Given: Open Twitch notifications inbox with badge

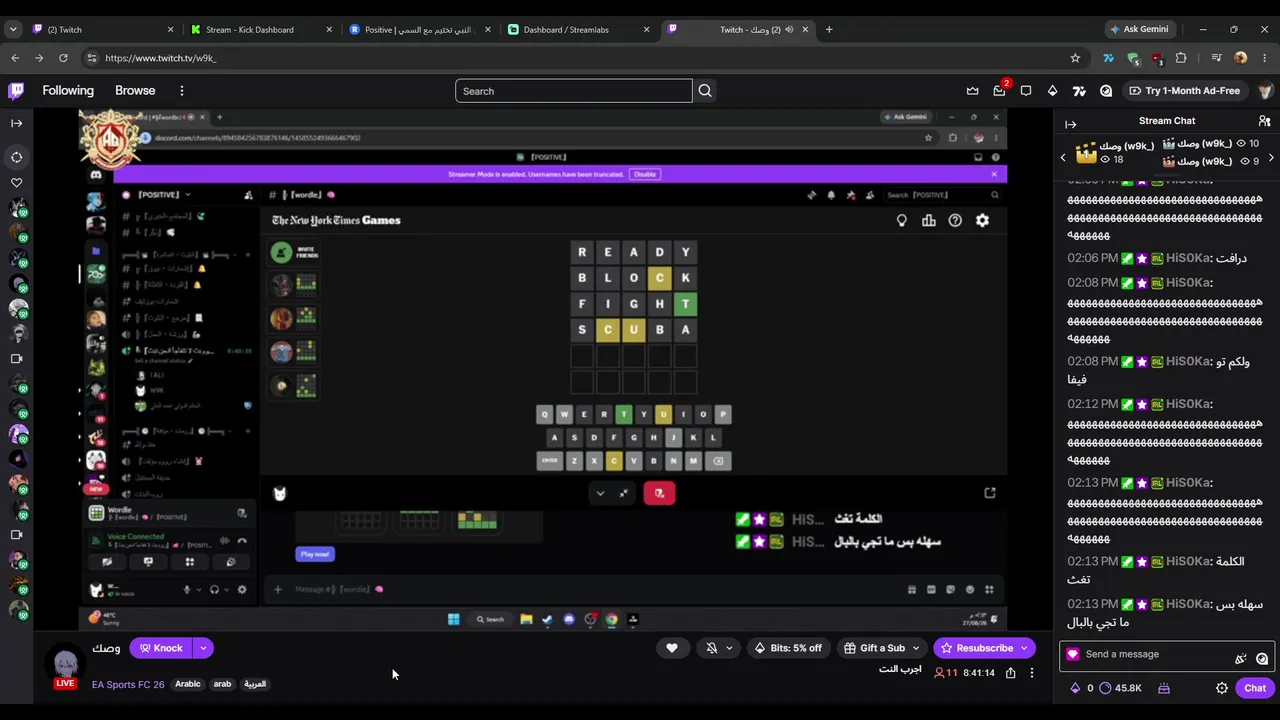Looking at the screenshot, I should [999, 91].
